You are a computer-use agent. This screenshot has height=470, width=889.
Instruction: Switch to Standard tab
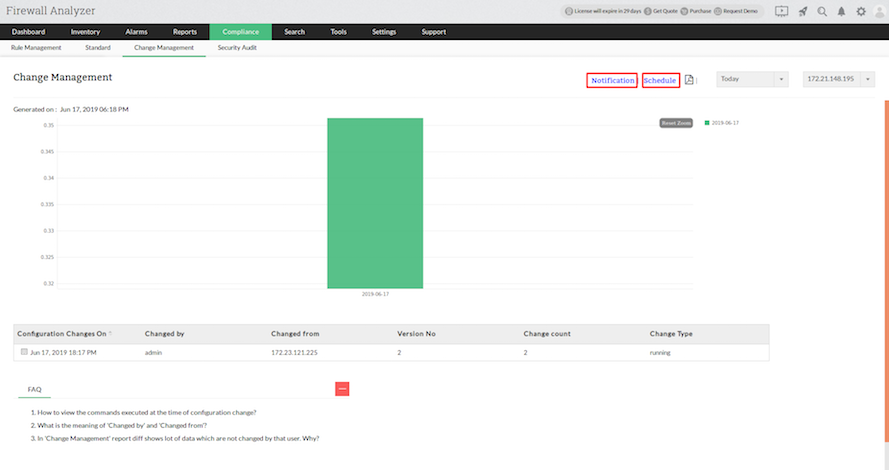pyautogui.click(x=98, y=48)
